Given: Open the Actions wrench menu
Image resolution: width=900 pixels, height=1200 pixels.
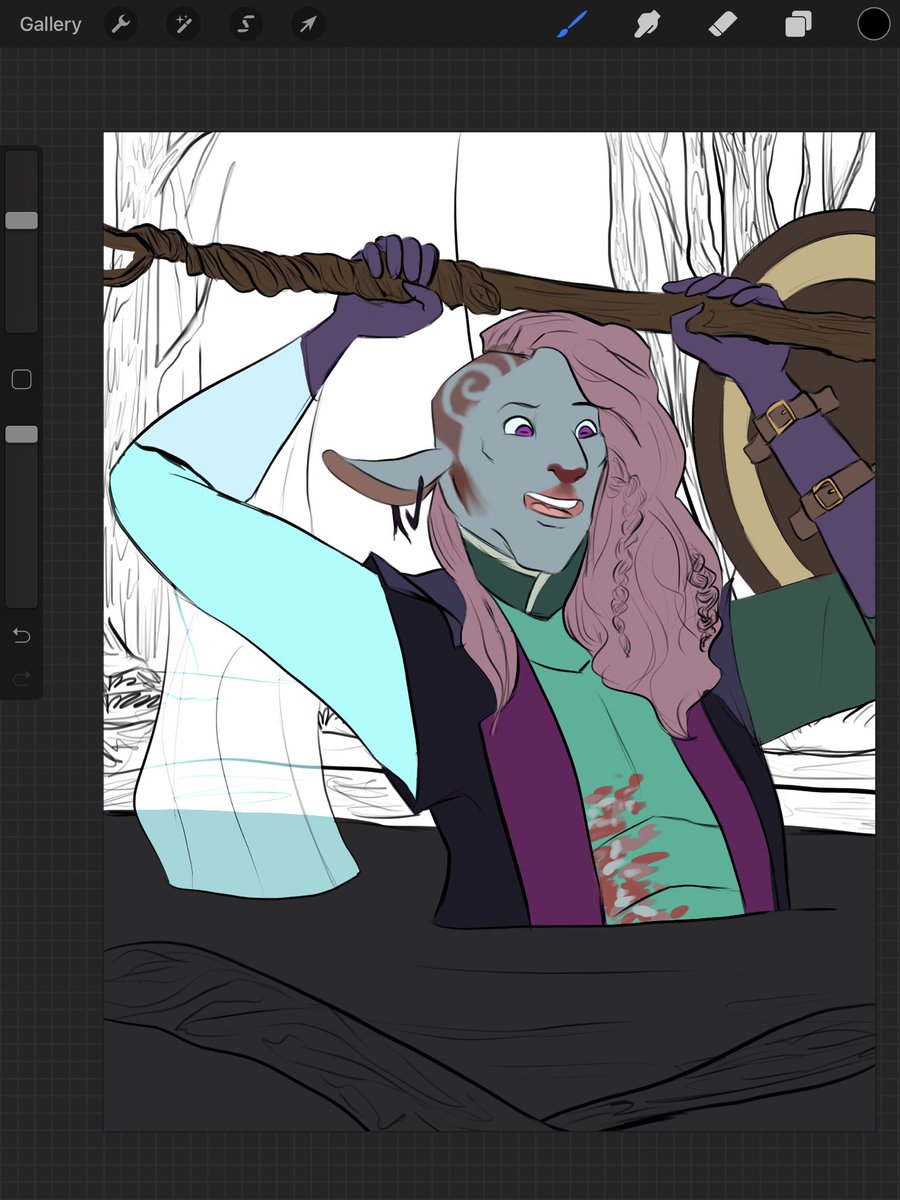Looking at the screenshot, I should pyautogui.click(x=121, y=24).
